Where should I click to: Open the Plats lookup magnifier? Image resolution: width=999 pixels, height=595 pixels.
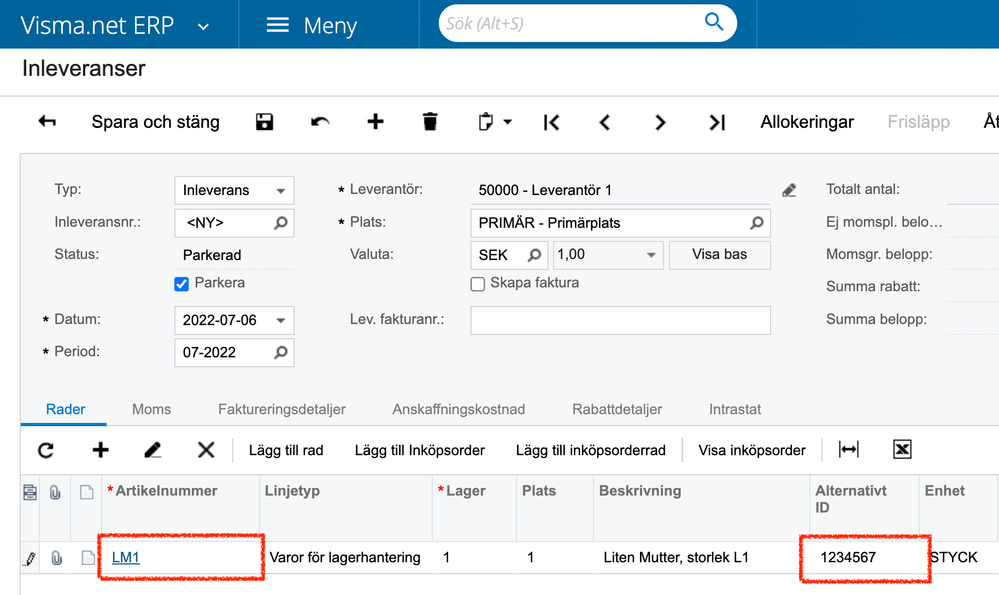(x=756, y=222)
